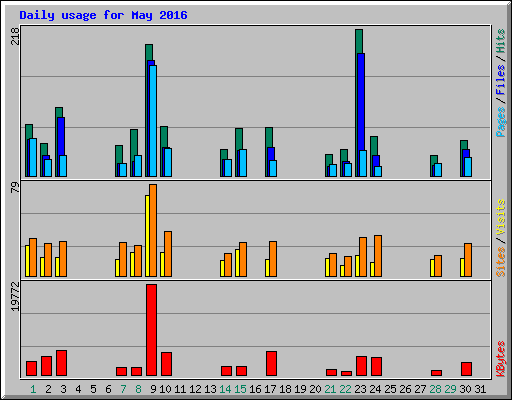Select day "2" on the date axis
The width and height of the screenshot is (512, 400).
(x=48, y=389)
